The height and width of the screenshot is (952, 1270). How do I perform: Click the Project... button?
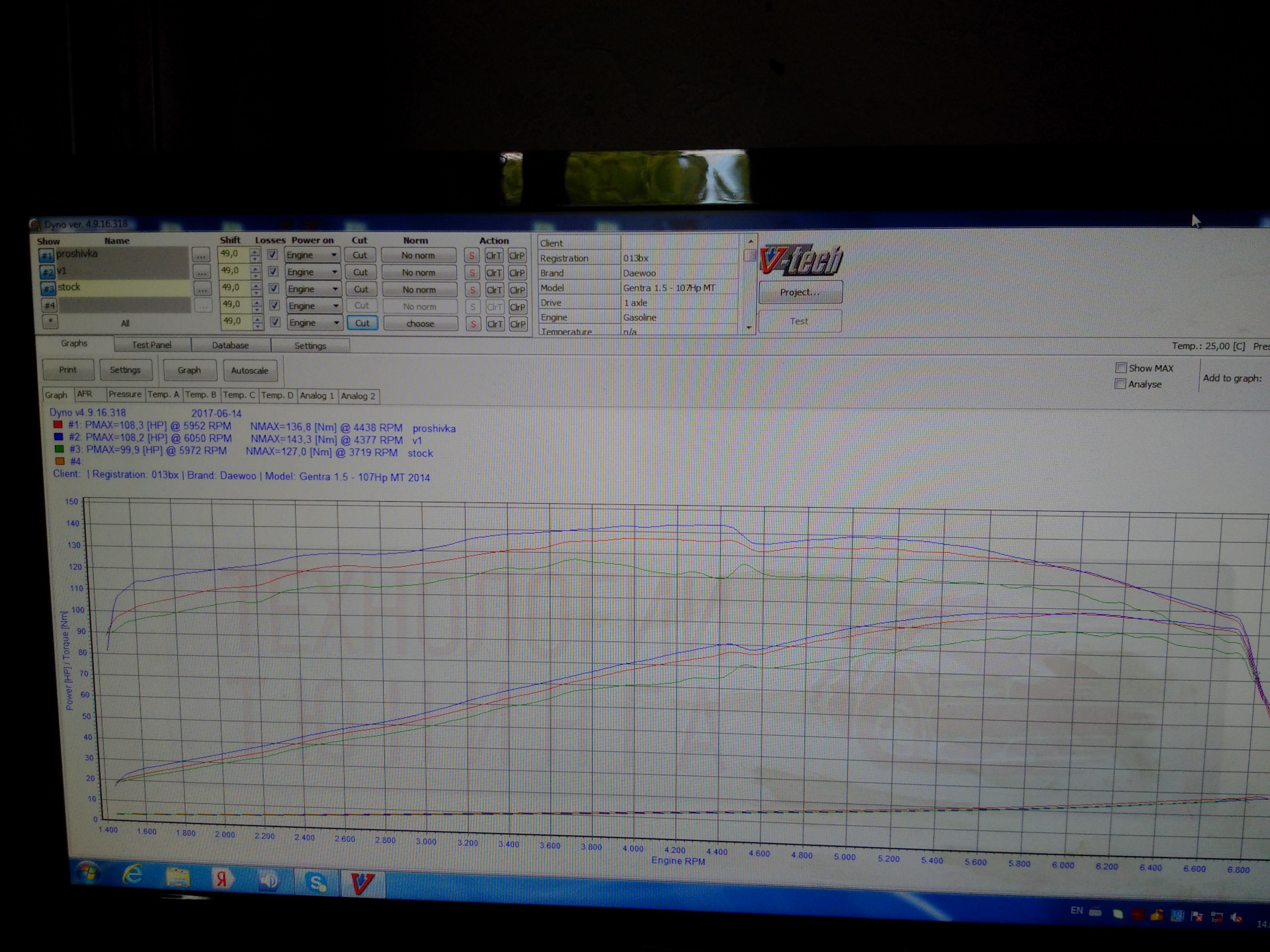[x=800, y=292]
